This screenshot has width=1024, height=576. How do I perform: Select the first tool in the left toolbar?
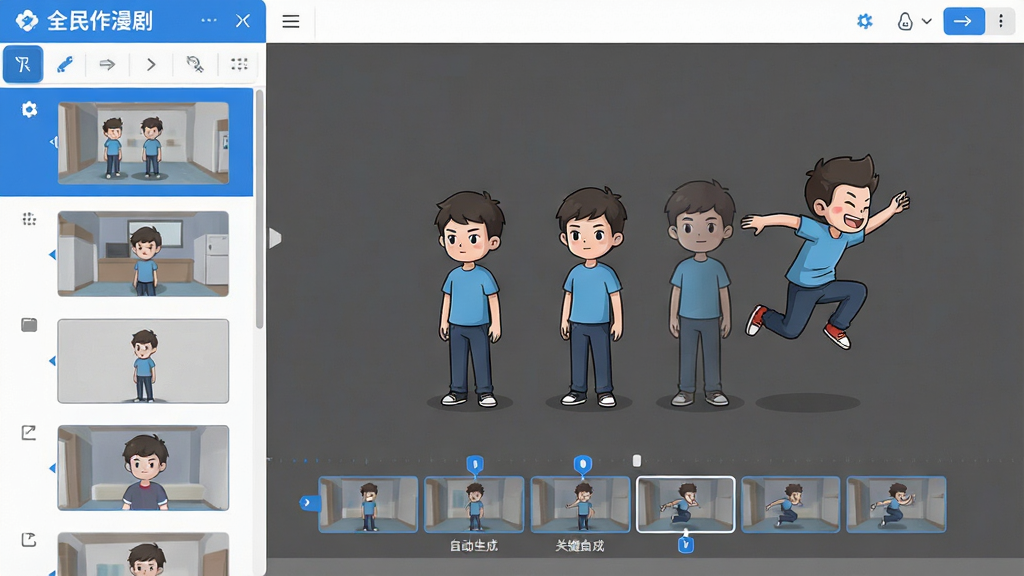point(23,64)
